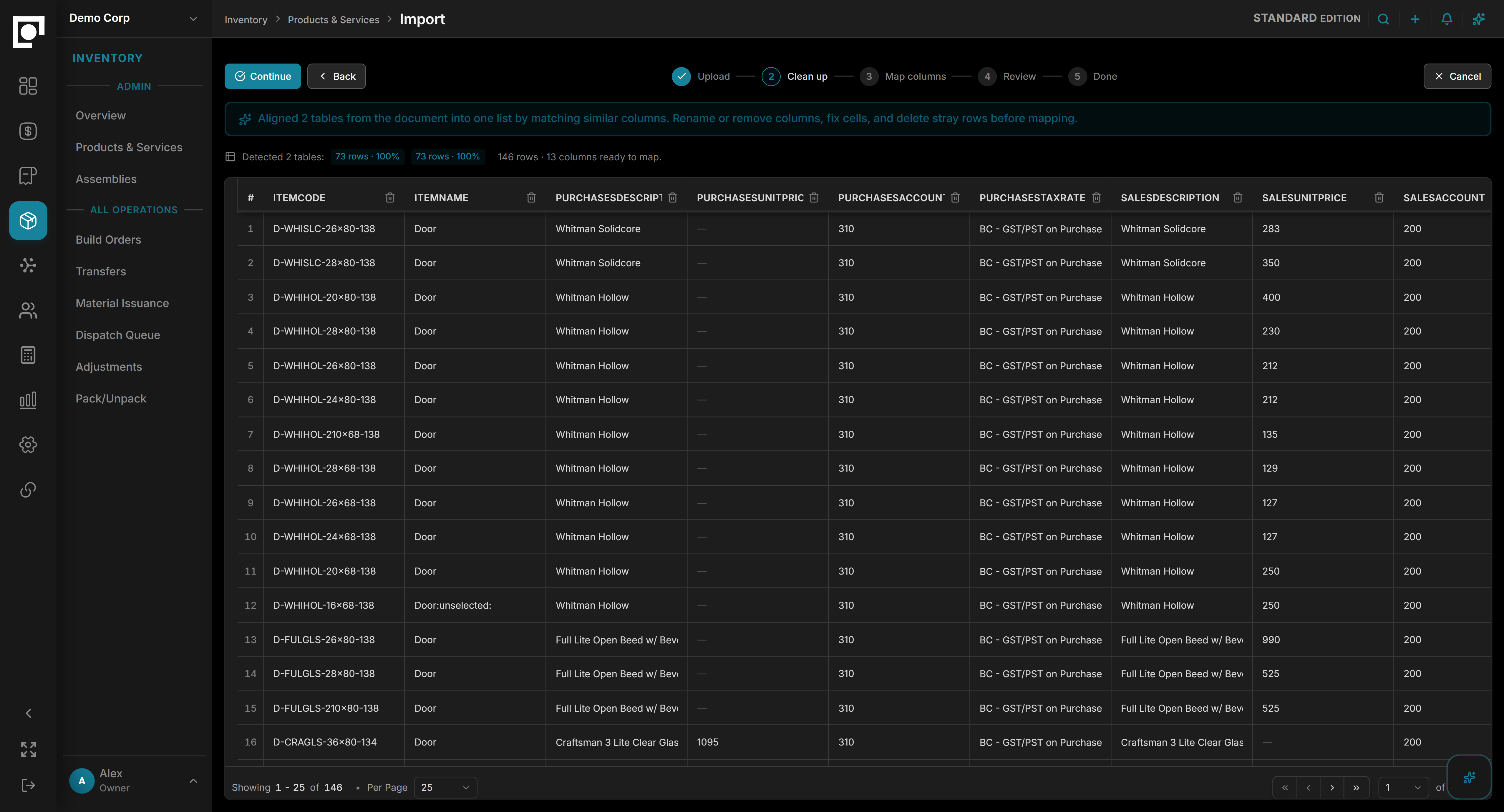Select the 1095 purchase price cell

pos(758,742)
